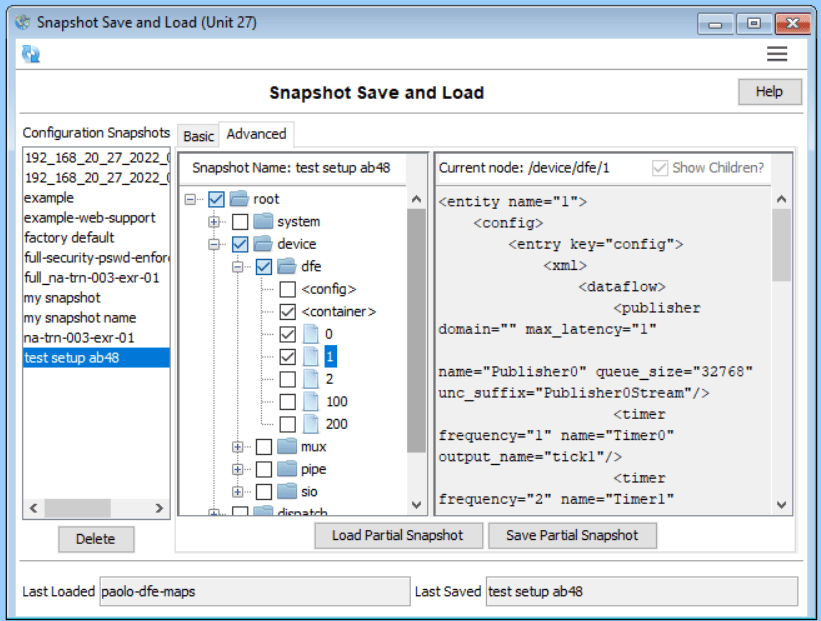Click the pipe folder icon
The width and height of the screenshot is (821, 621).
[x=287, y=469]
